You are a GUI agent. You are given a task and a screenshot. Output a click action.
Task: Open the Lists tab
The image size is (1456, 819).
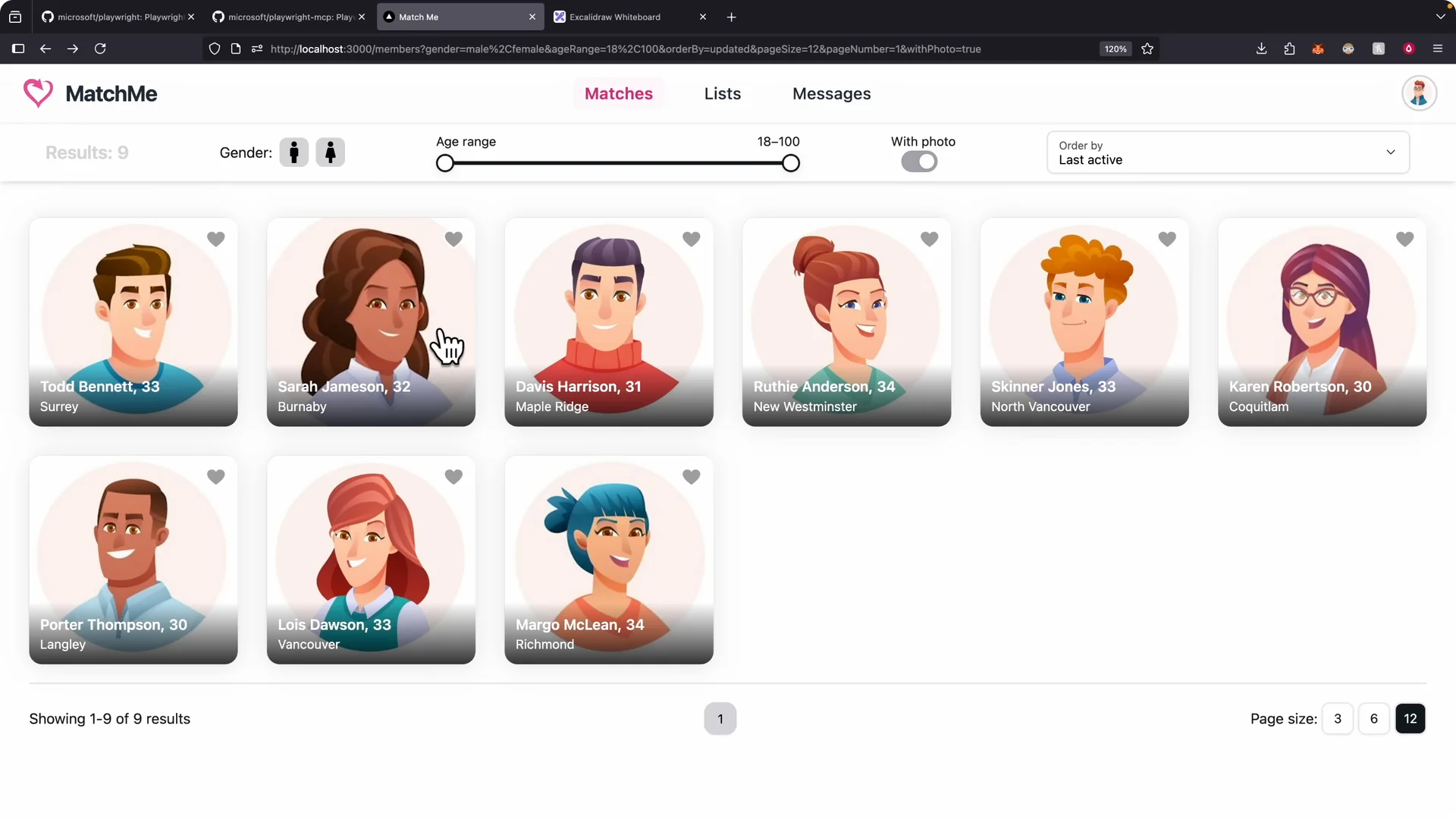723,93
